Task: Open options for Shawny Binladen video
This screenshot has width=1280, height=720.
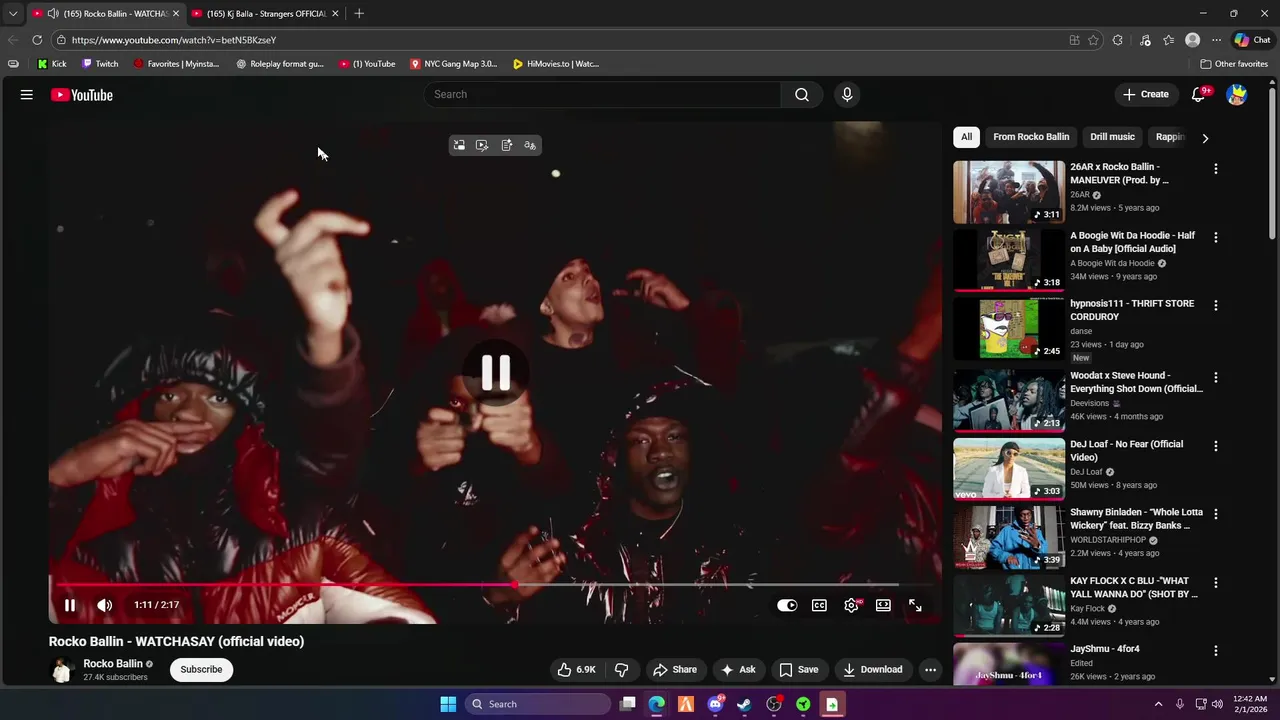Action: [1216, 513]
